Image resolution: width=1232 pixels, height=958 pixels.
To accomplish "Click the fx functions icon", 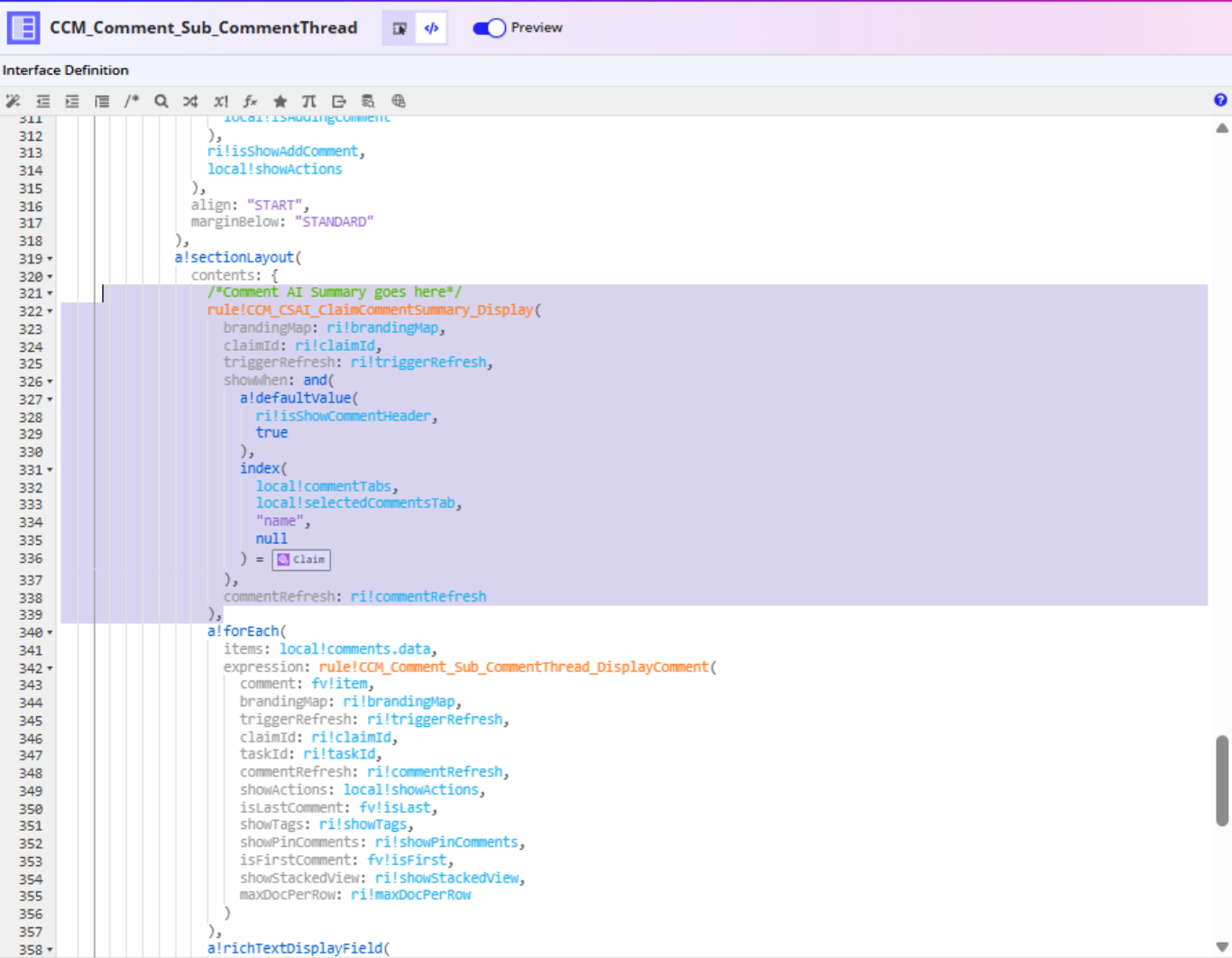I will pyautogui.click(x=250, y=101).
